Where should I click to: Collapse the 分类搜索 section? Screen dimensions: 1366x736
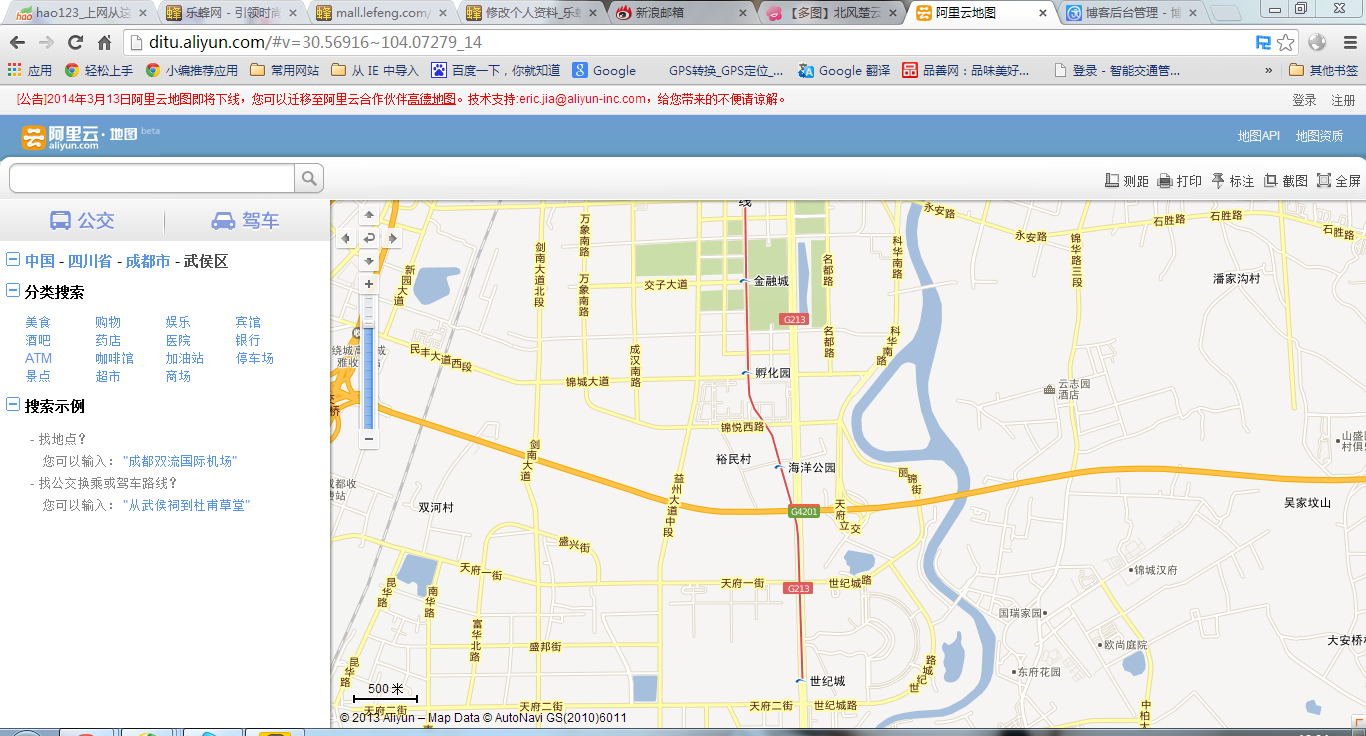(x=13, y=291)
